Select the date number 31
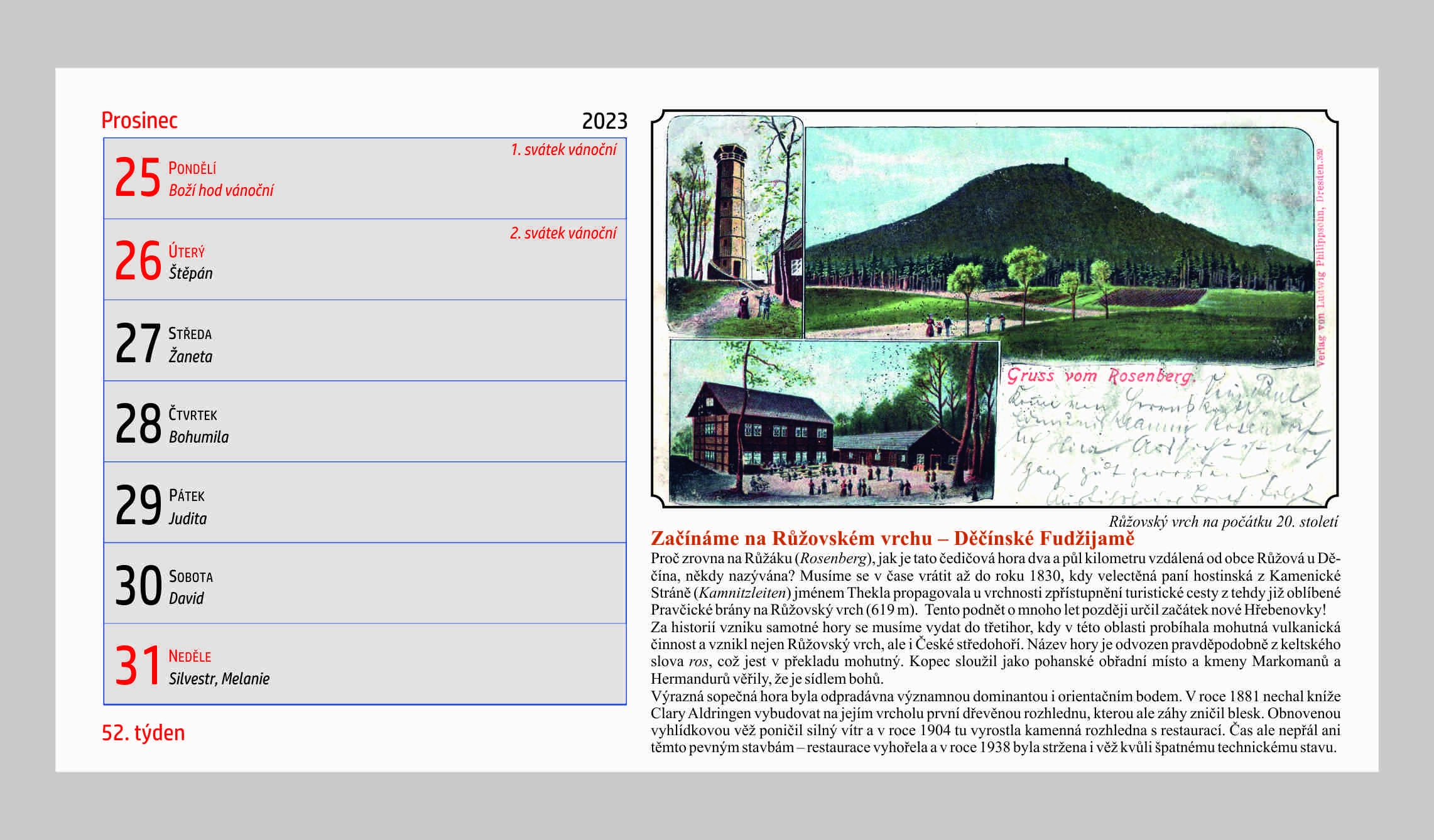 coord(138,665)
